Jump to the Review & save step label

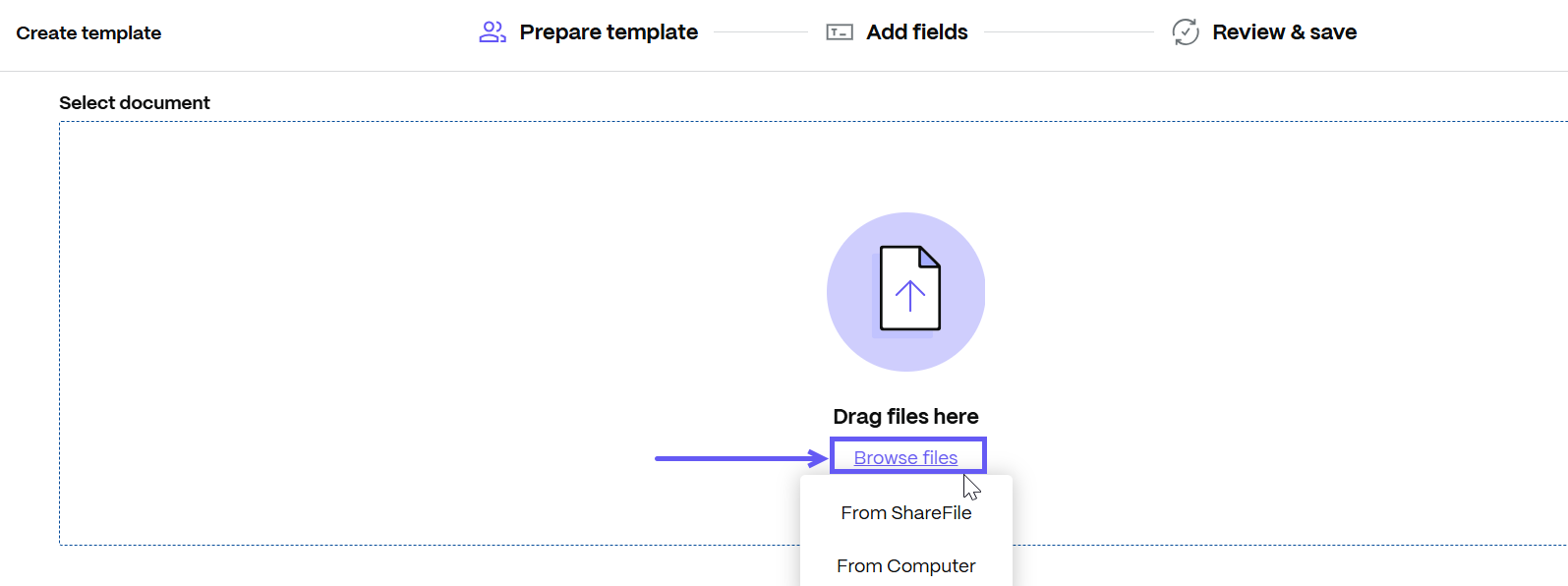pos(1284,32)
